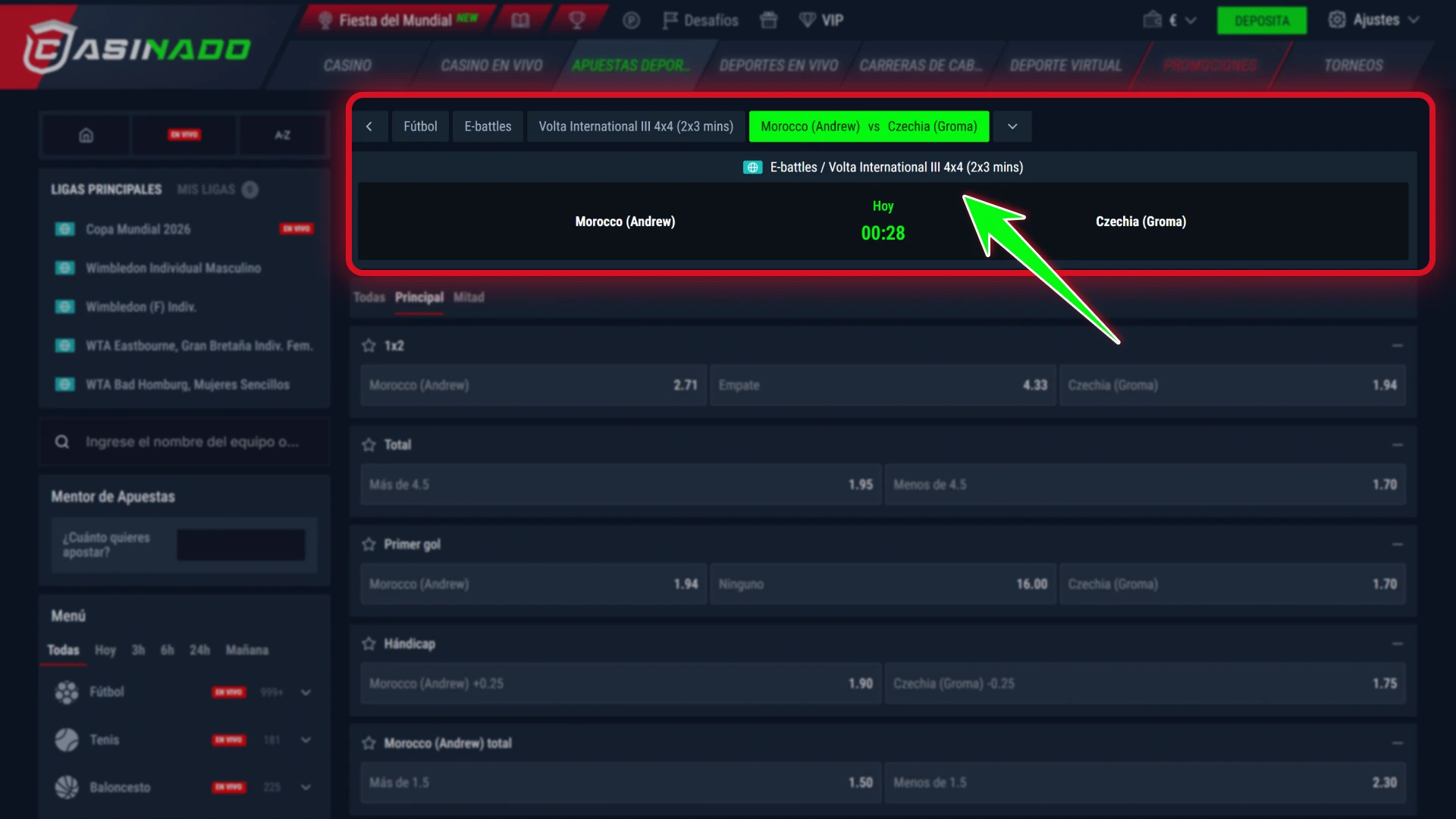Filter menu by 24h
Screen dimensions: 1456x819
click(199, 650)
